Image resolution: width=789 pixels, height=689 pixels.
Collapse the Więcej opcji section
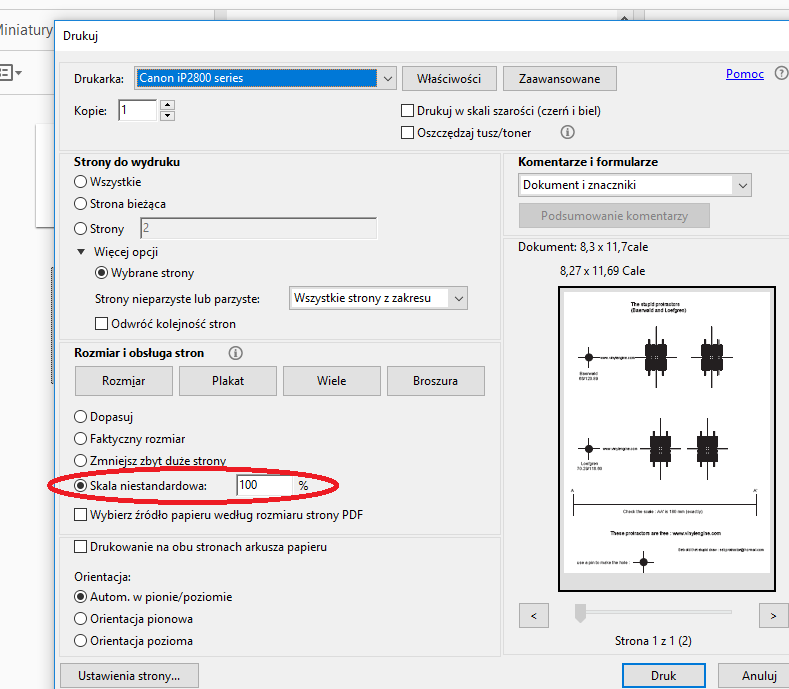(82, 252)
